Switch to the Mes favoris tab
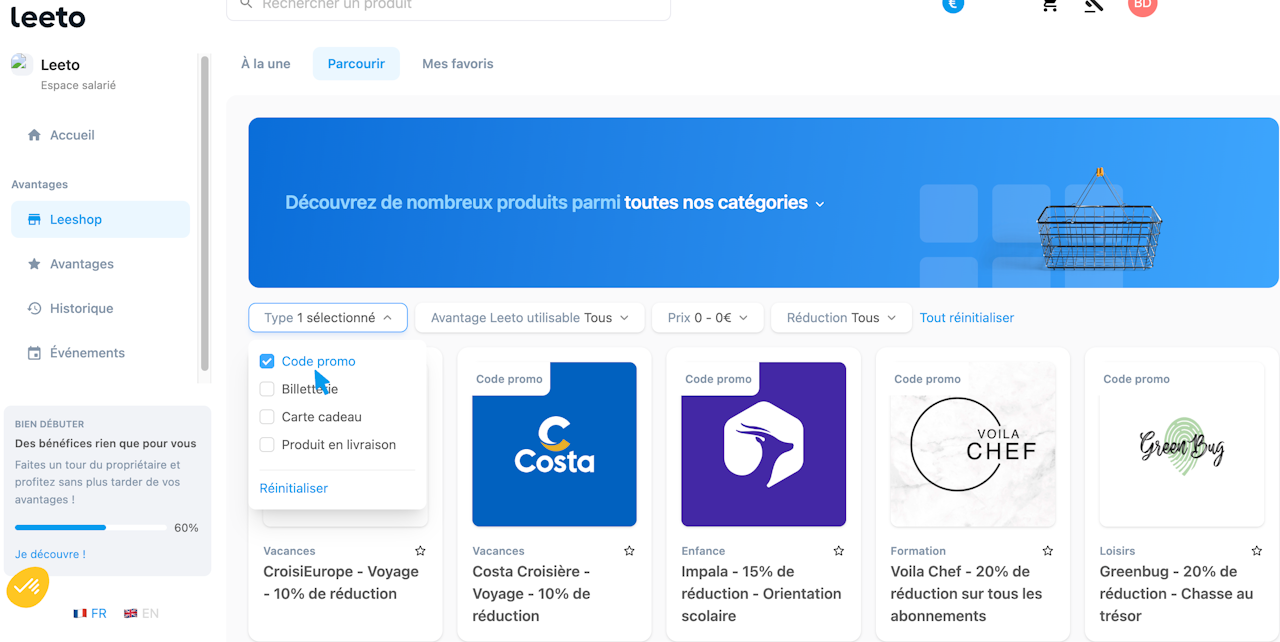 point(457,64)
